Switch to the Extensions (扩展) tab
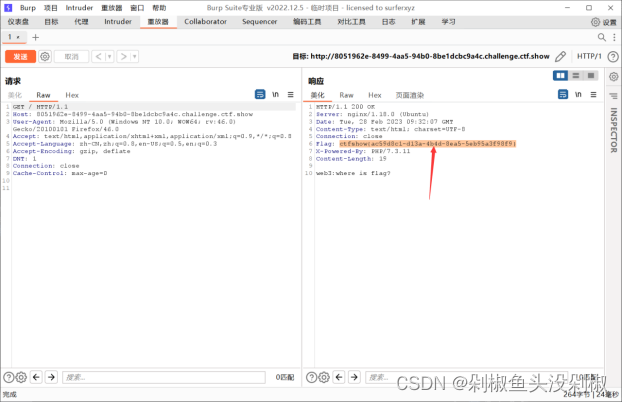Image resolution: width=623 pixels, height=402 pixels. coord(418,21)
